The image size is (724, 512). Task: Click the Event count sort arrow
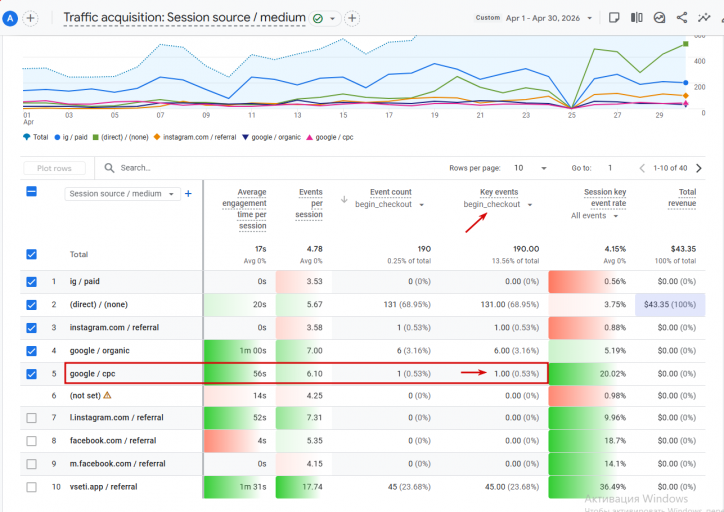click(x=344, y=199)
